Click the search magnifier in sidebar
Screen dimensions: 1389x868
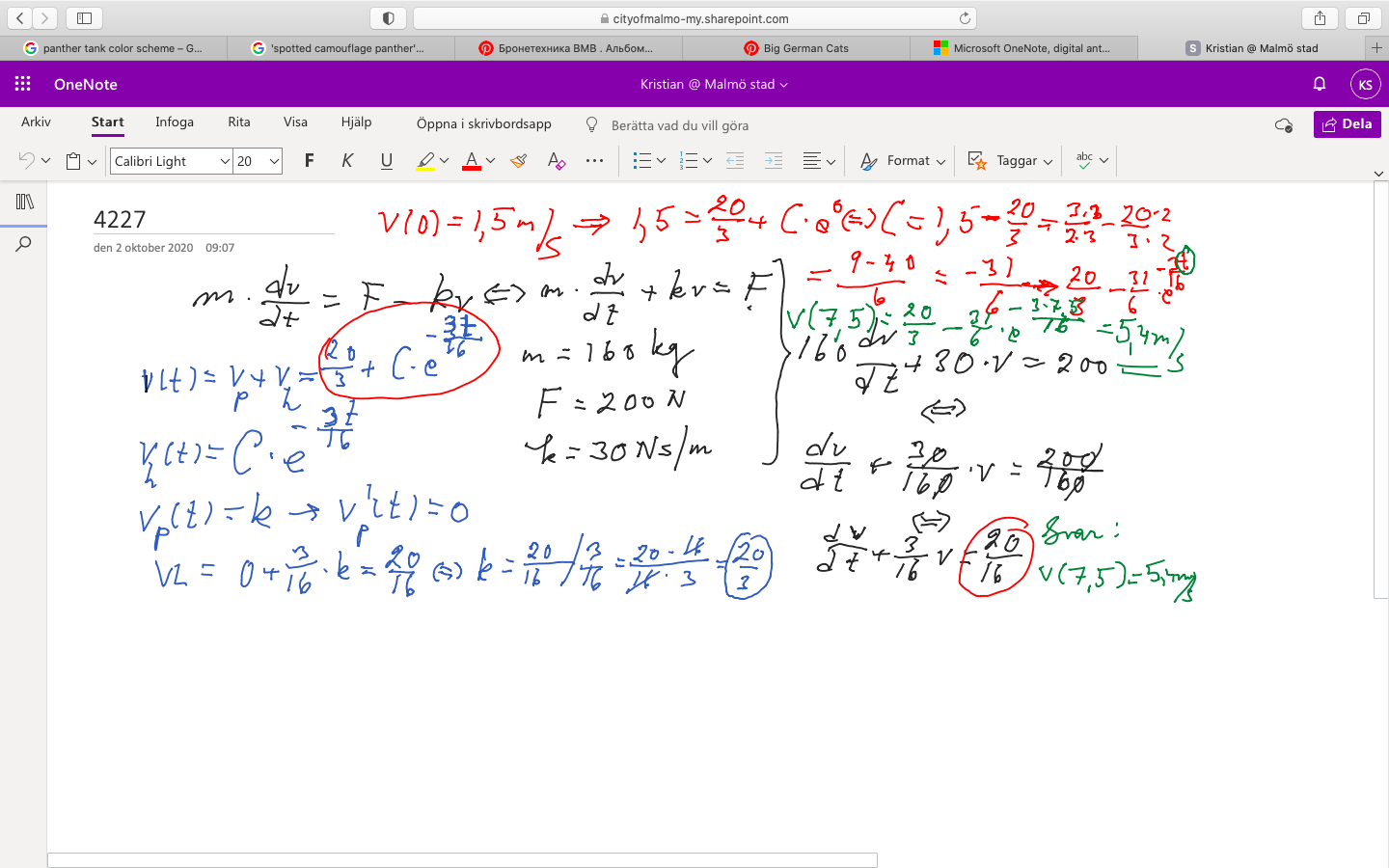24,244
